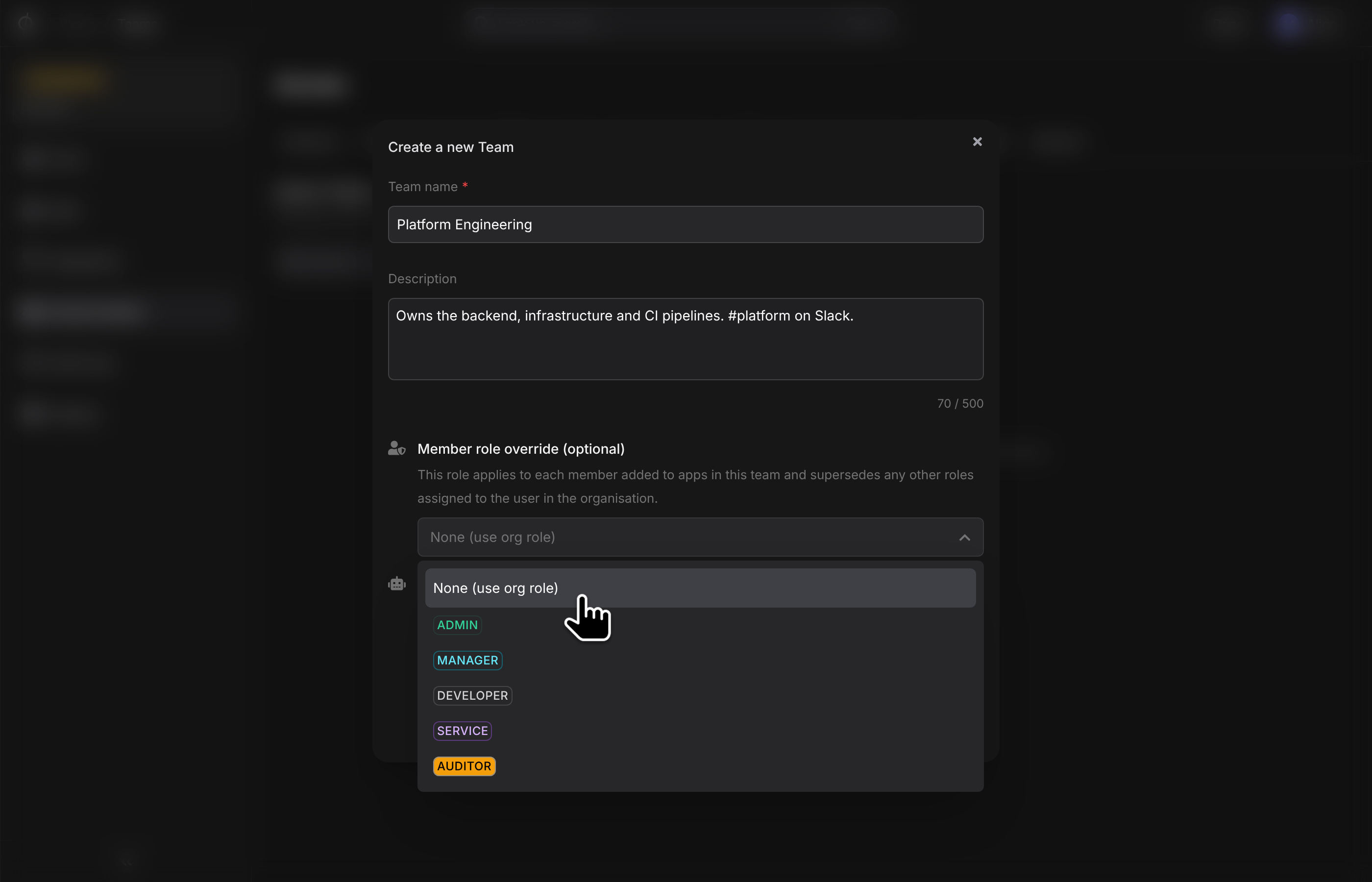Collapse the member role override dropdown
The height and width of the screenshot is (882, 1372).
[700, 537]
